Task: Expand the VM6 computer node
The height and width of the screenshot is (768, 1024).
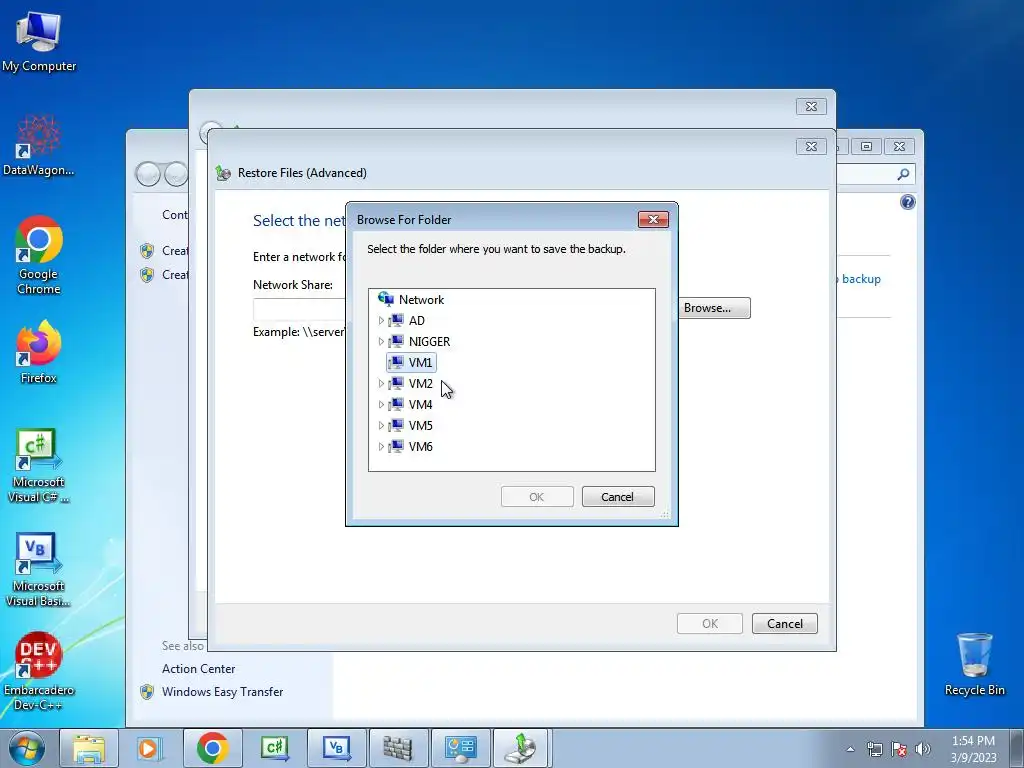Action: [x=381, y=447]
